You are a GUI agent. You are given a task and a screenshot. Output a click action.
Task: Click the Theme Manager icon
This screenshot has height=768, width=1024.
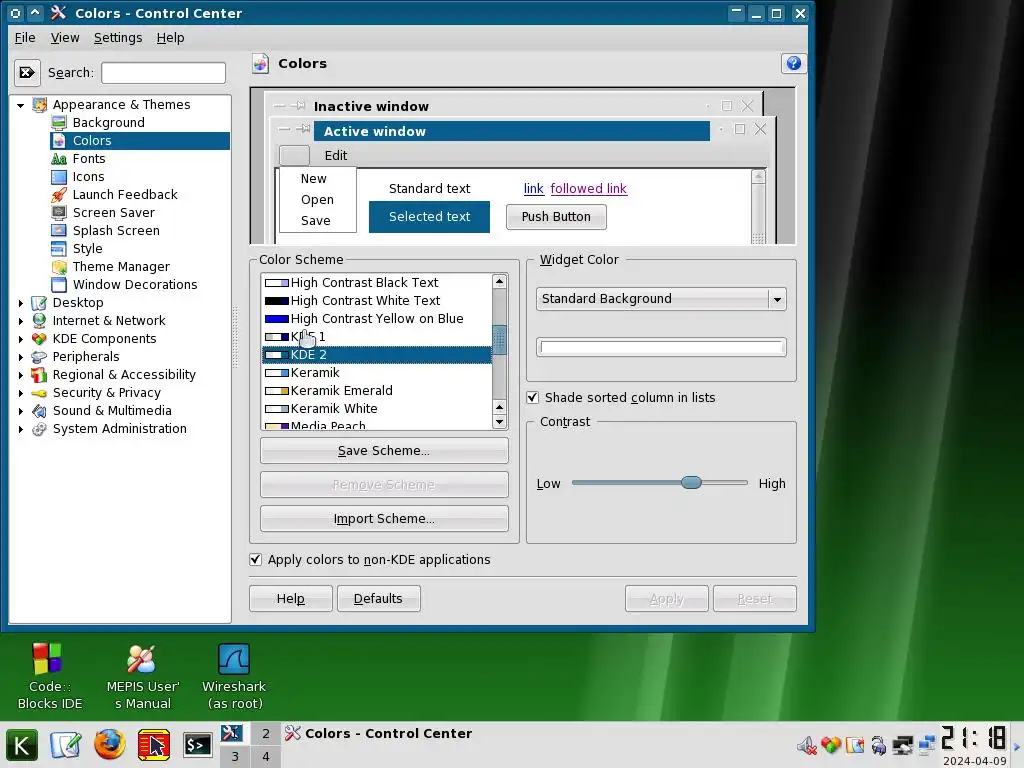[x=59, y=266]
